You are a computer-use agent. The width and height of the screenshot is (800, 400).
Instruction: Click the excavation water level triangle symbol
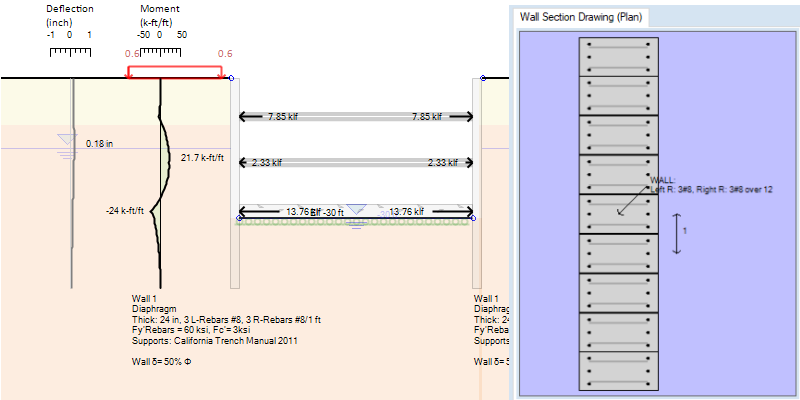pos(357,210)
